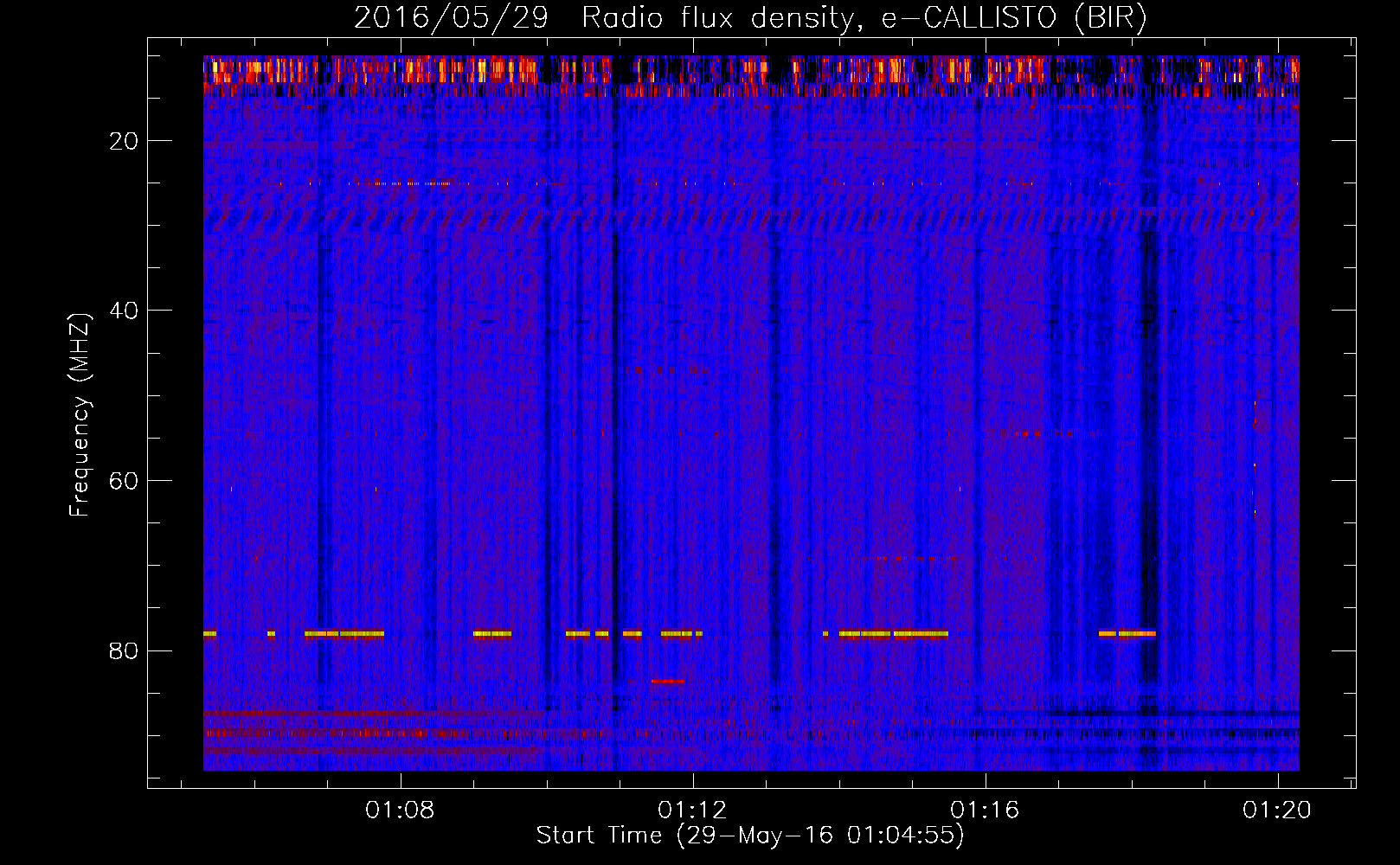
Task: Click the 01:20 time tick label
Action: (x=1277, y=811)
